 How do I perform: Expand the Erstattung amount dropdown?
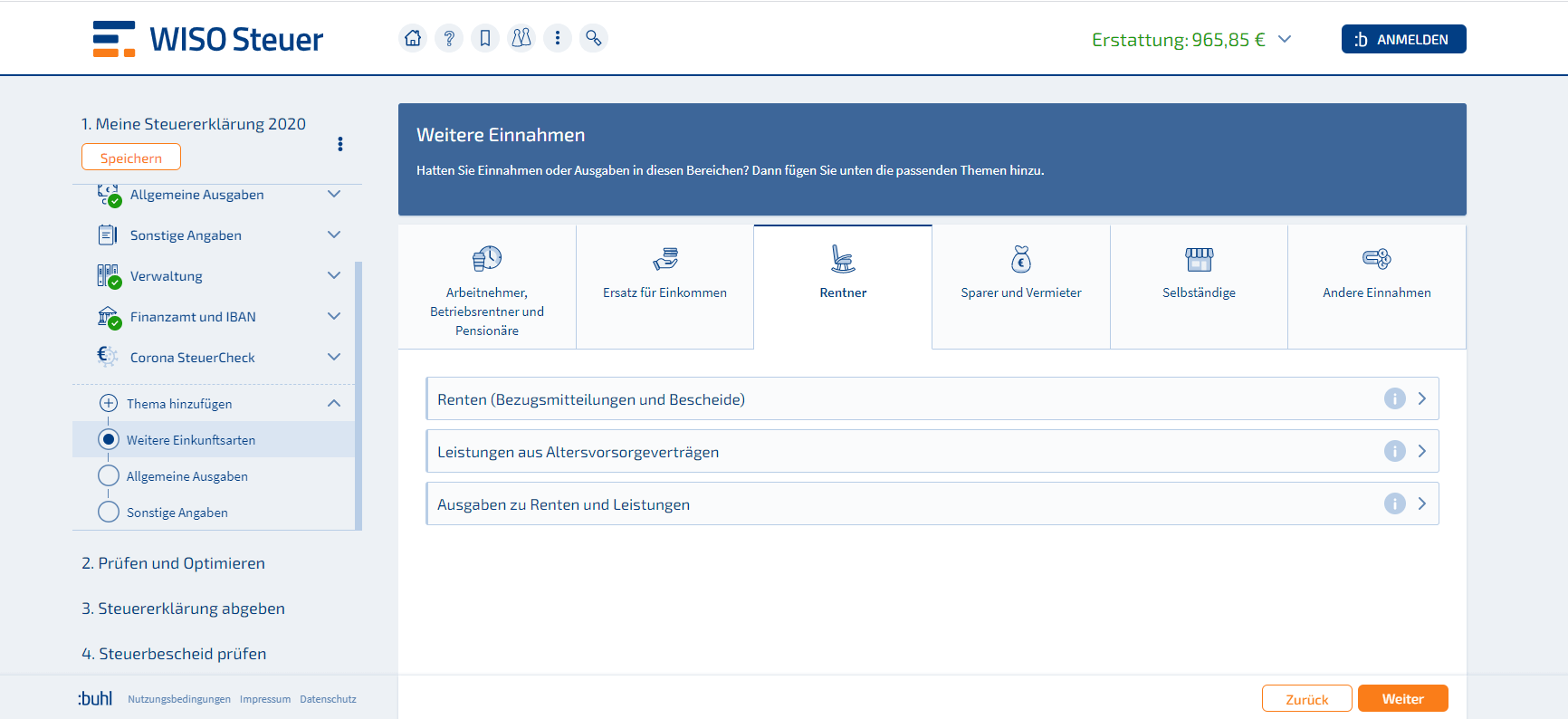coord(1284,39)
